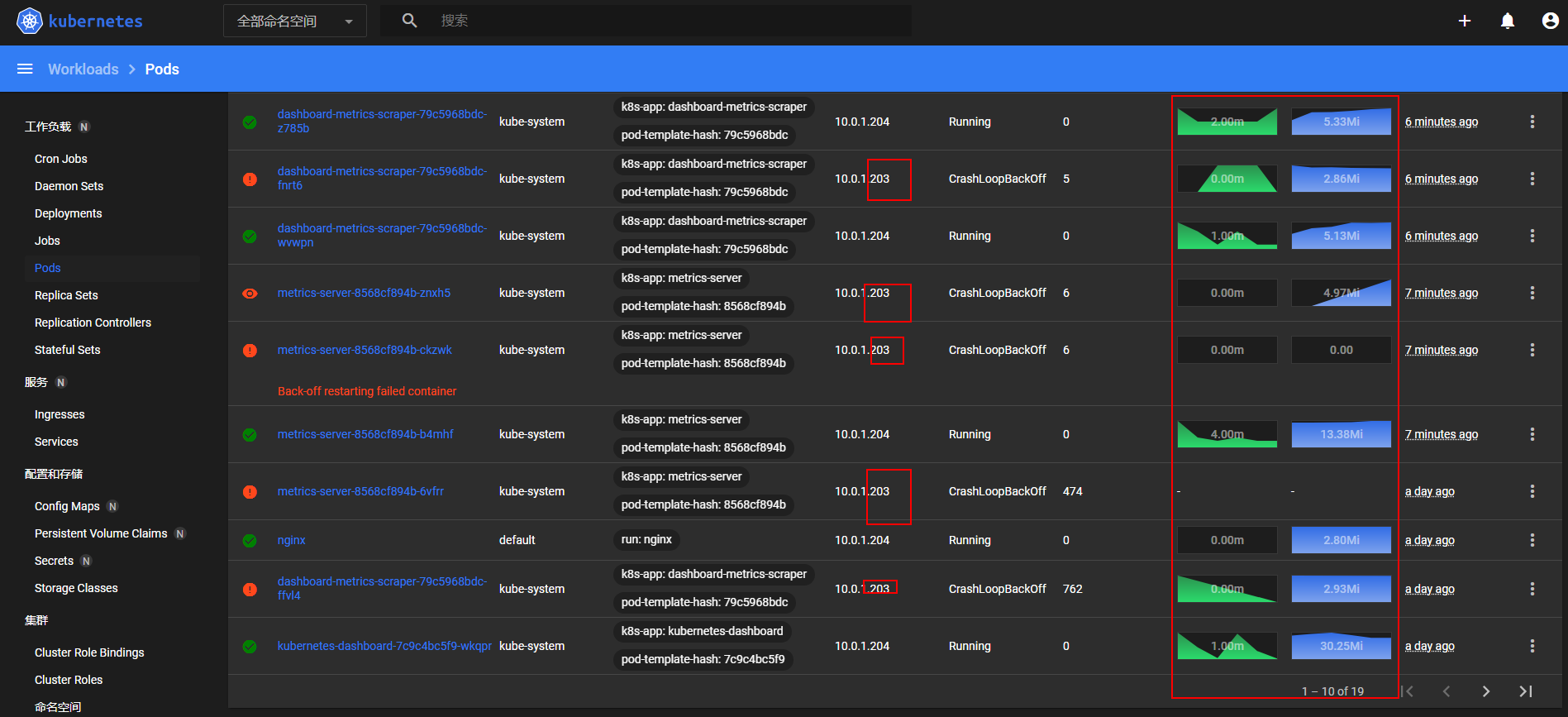Viewport: 1568px width, 717px height.
Task: Open actions menu for kubernetes-dashboard-7c9c4bc5f9-wkqpr
Action: click(1532, 646)
